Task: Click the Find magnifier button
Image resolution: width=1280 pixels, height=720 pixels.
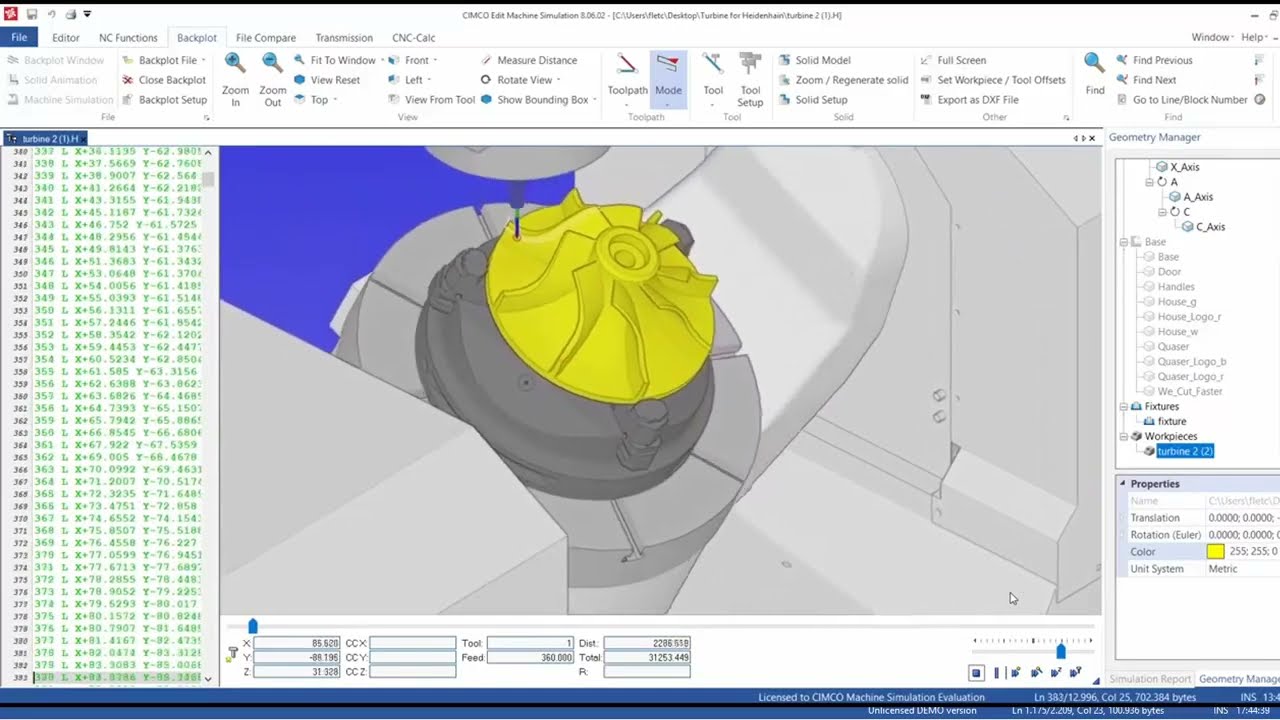Action: tap(1095, 75)
